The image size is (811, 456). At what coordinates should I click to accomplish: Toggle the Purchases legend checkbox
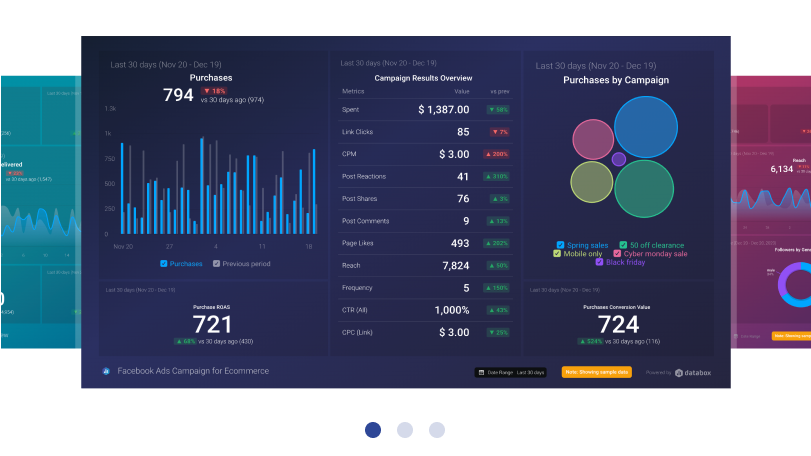click(x=164, y=264)
